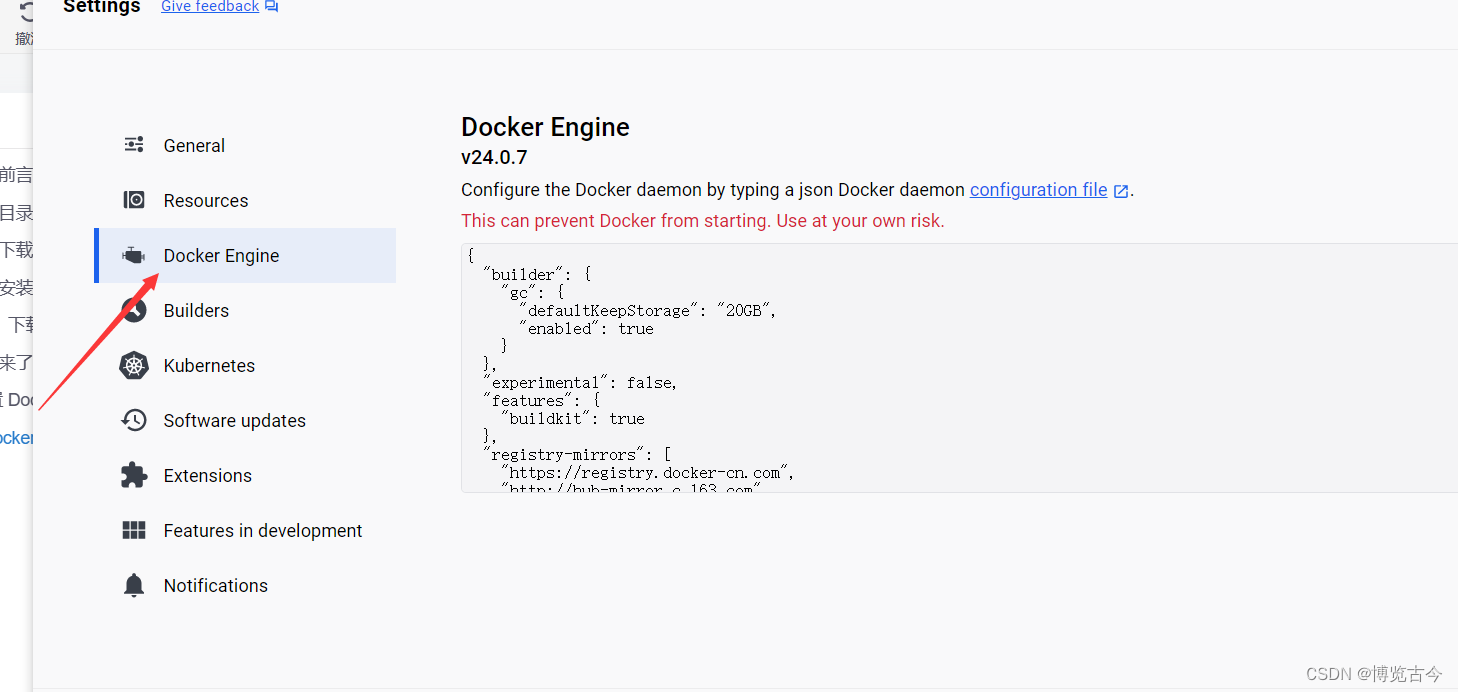Image resolution: width=1458 pixels, height=692 pixels.
Task: Click the "experimental": false line
Action: click(x=580, y=383)
